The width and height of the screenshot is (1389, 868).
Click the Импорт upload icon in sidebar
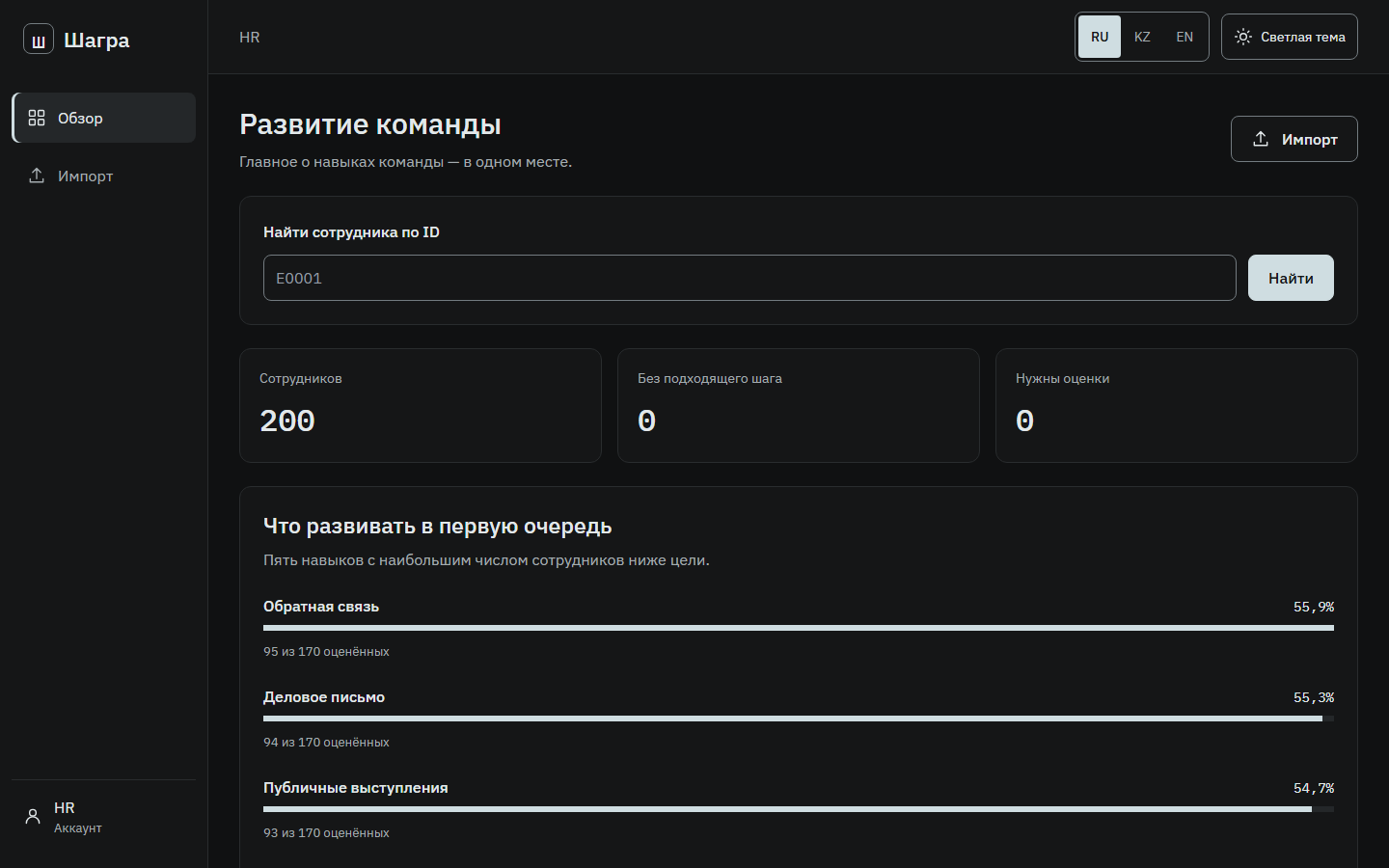point(37,176)
